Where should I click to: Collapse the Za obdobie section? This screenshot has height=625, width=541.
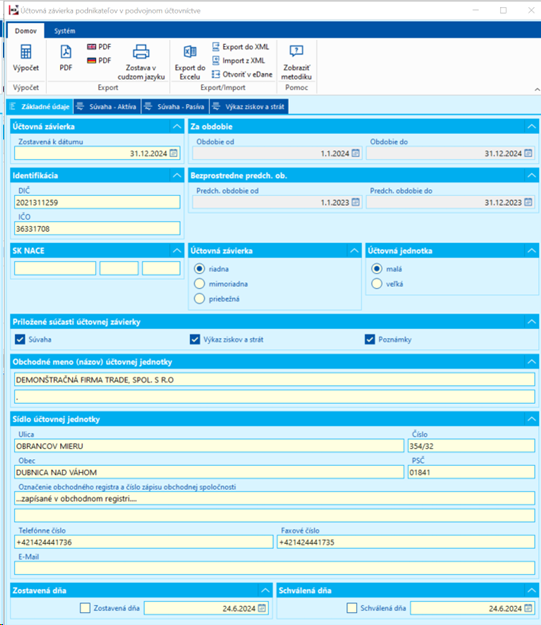click(531, 126)
